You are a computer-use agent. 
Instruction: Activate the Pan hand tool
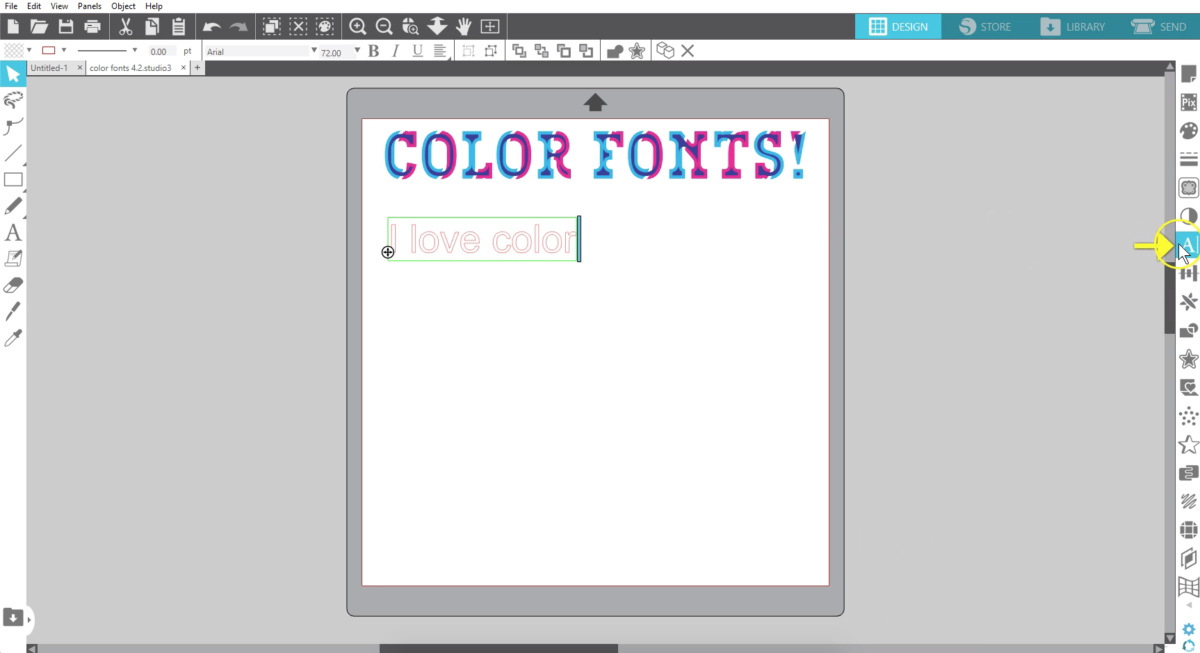(x=464, y=26)
